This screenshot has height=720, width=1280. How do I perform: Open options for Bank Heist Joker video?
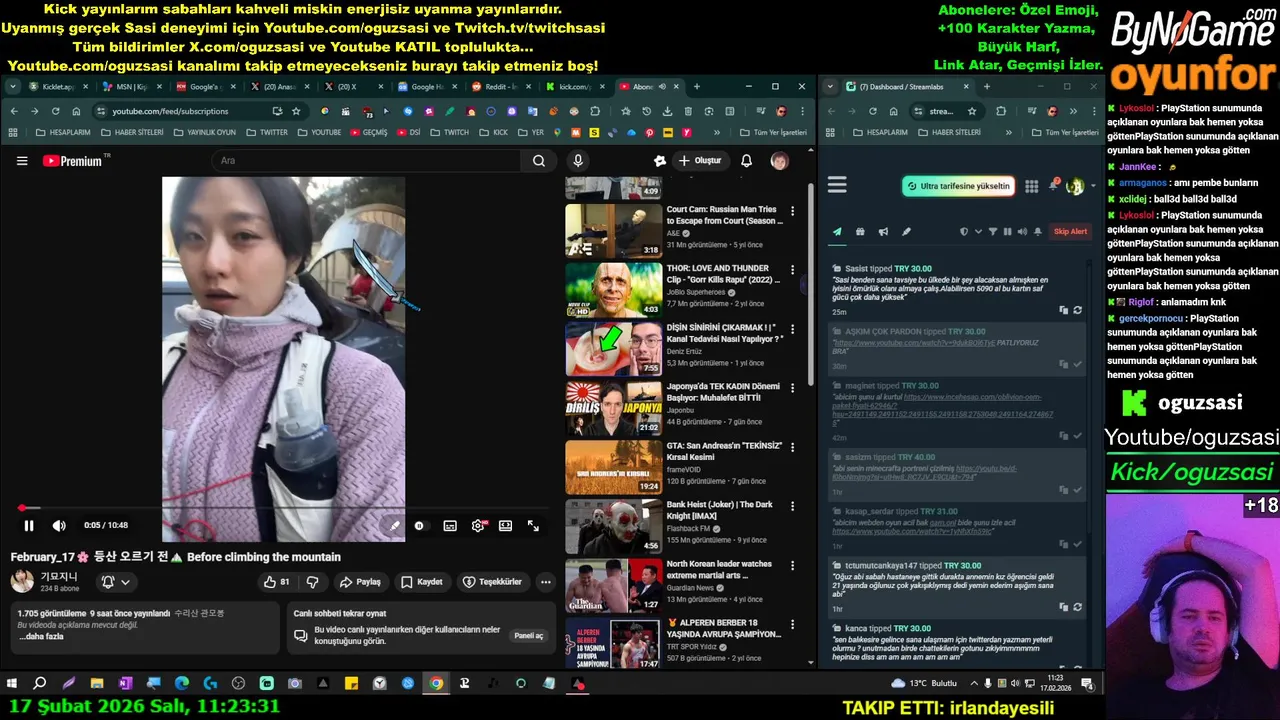pyautogui.click(x=792, y=507)
